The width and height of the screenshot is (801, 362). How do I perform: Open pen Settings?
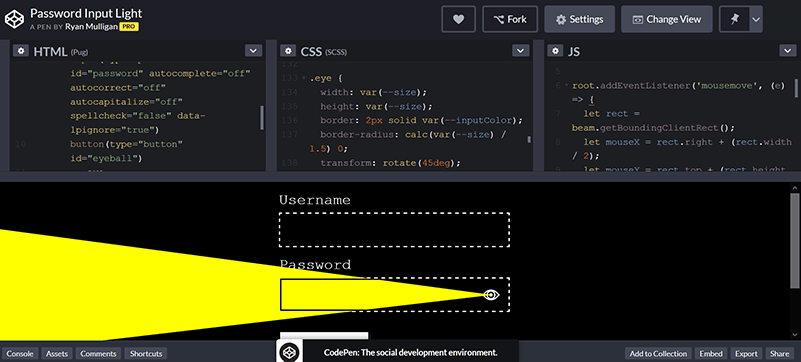click(579, 19)
